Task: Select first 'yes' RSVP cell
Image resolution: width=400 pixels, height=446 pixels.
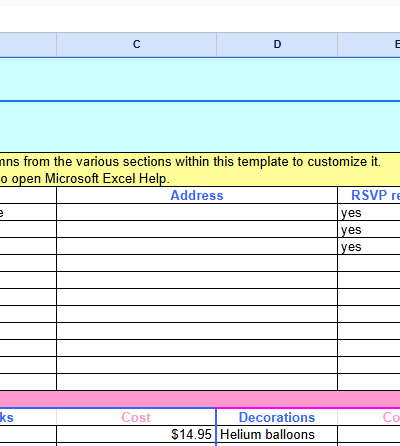Action: pos(369,212)
